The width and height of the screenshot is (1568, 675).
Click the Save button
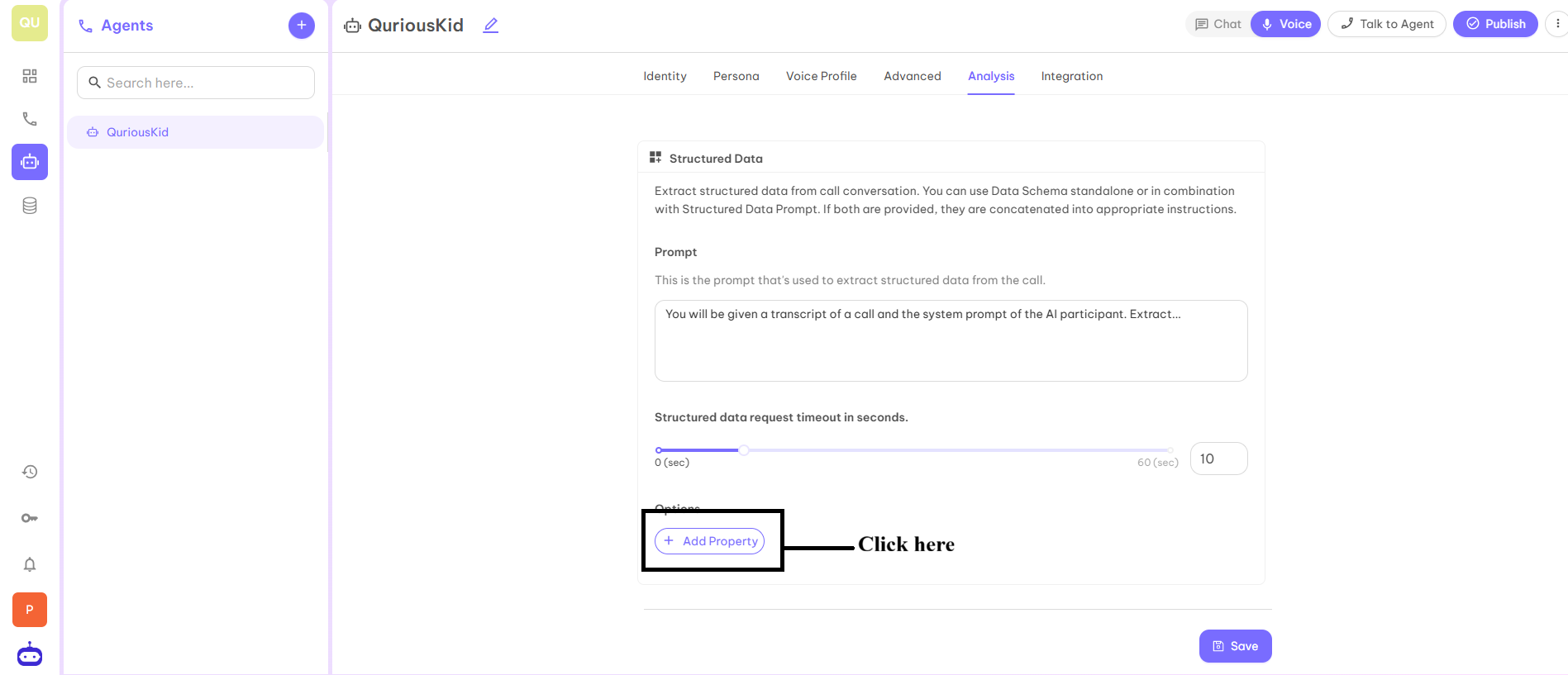(1236, 646)
